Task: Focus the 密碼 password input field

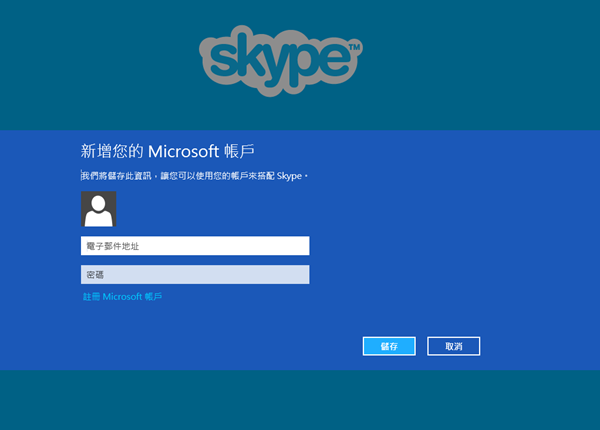Action: 195,274
